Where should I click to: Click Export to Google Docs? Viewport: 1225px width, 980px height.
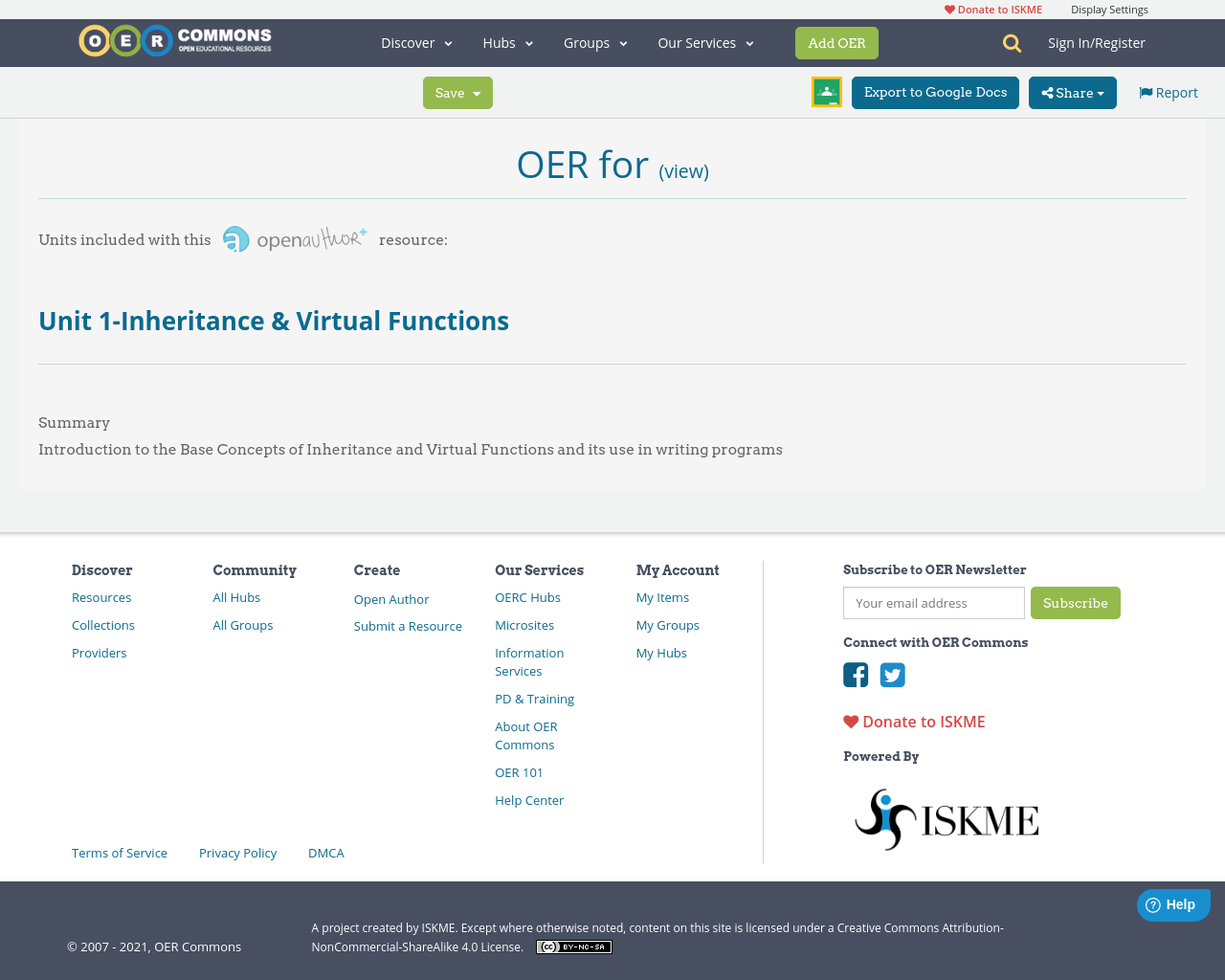935,92
